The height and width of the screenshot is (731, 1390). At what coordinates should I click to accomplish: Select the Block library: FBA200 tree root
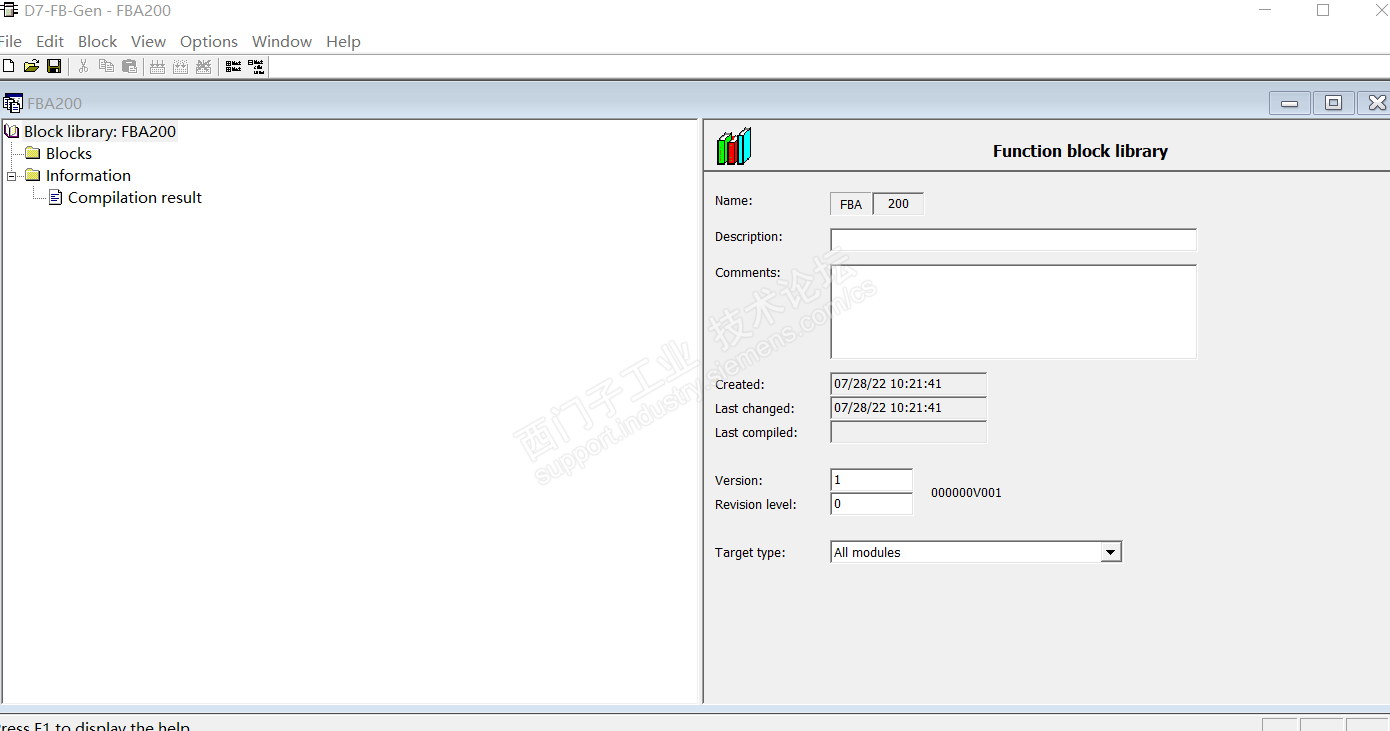[x=100, y=131]
